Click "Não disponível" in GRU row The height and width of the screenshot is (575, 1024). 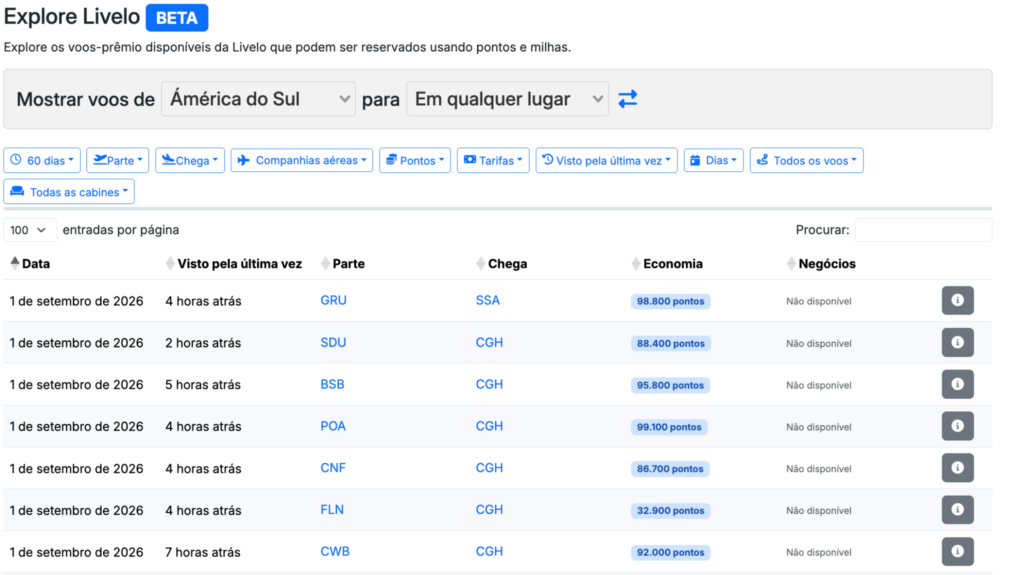[x=819, y=301]
